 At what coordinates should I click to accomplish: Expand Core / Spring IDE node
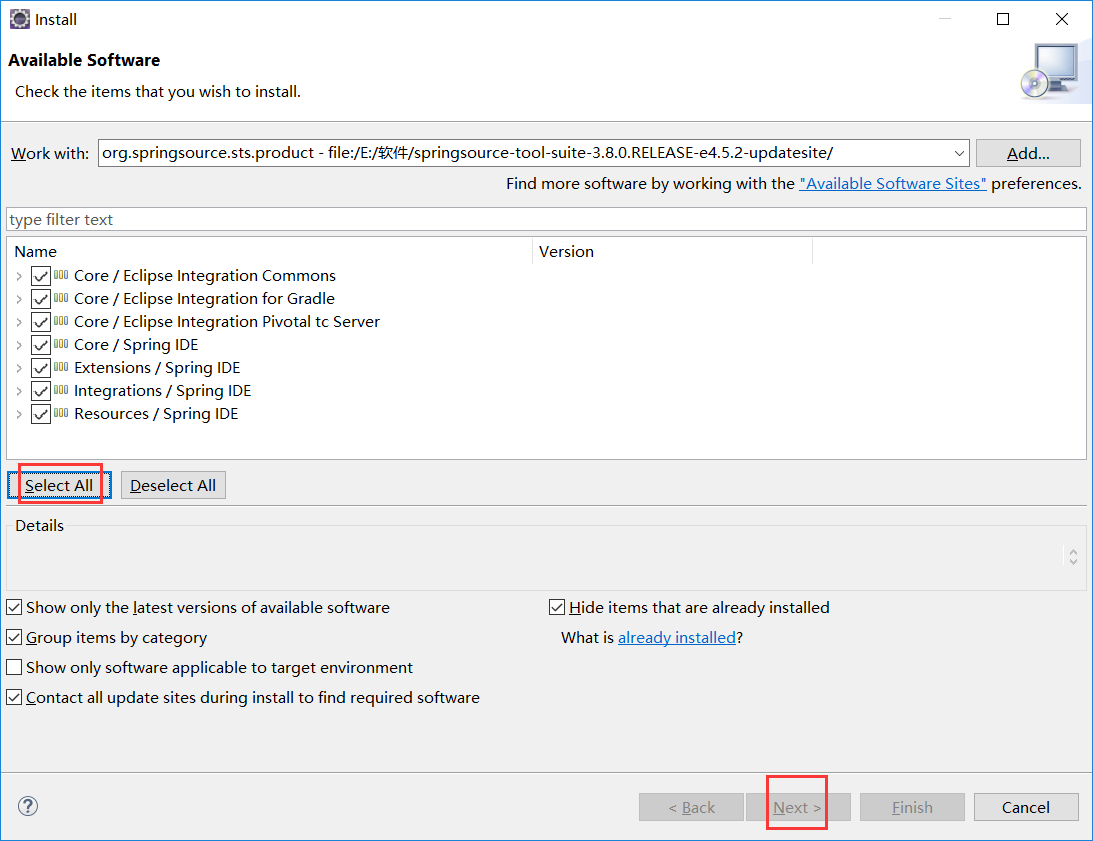[x=19, y=345]
